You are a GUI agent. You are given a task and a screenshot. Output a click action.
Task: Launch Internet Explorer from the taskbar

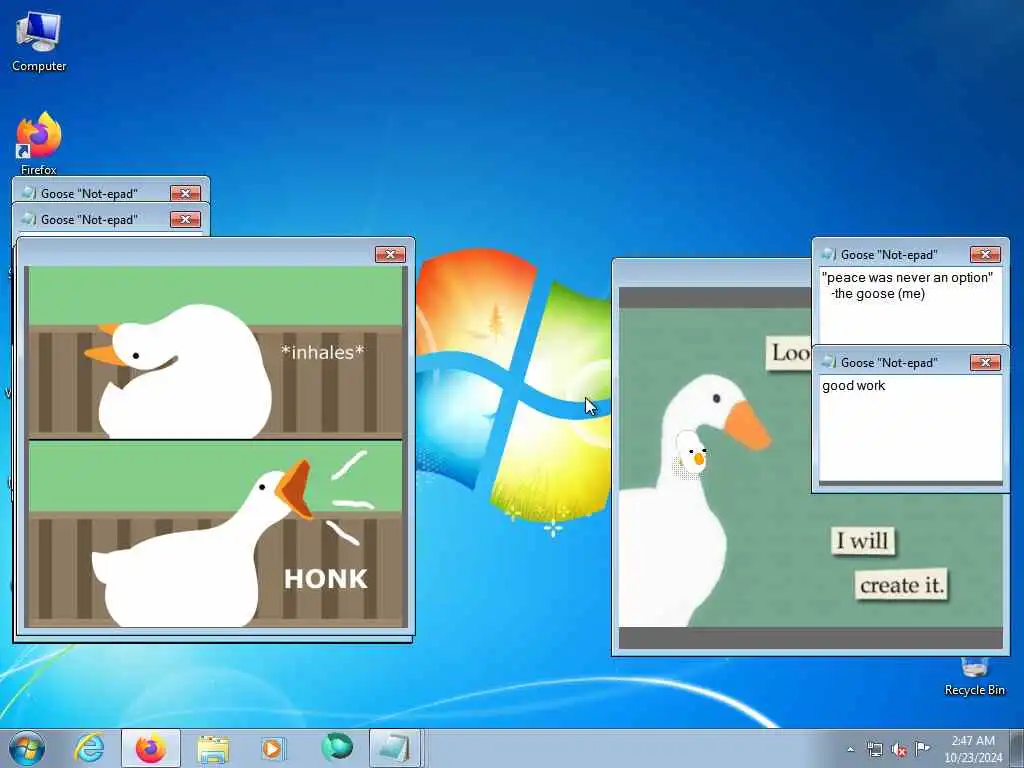pyautogui.click(x=89, y=748)
